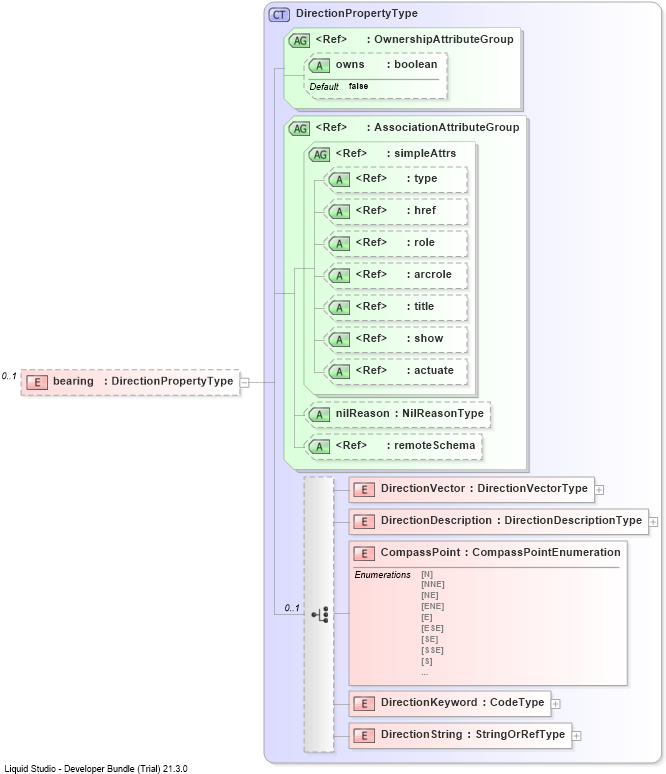This screenshot has width=666, height=774.
Task: Click the E icon of DirectionDescription element
Action: 364,522
